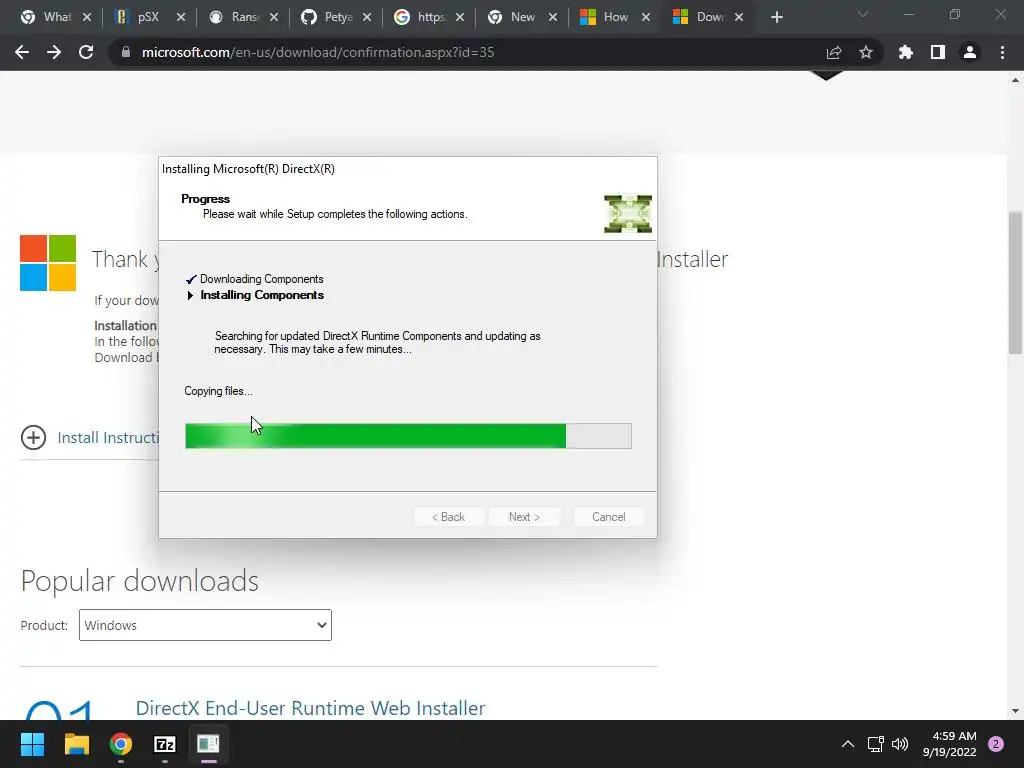Open the Chrome three-dot menu
This screenshot has width=1024, height=768.
coord(1002,52)
